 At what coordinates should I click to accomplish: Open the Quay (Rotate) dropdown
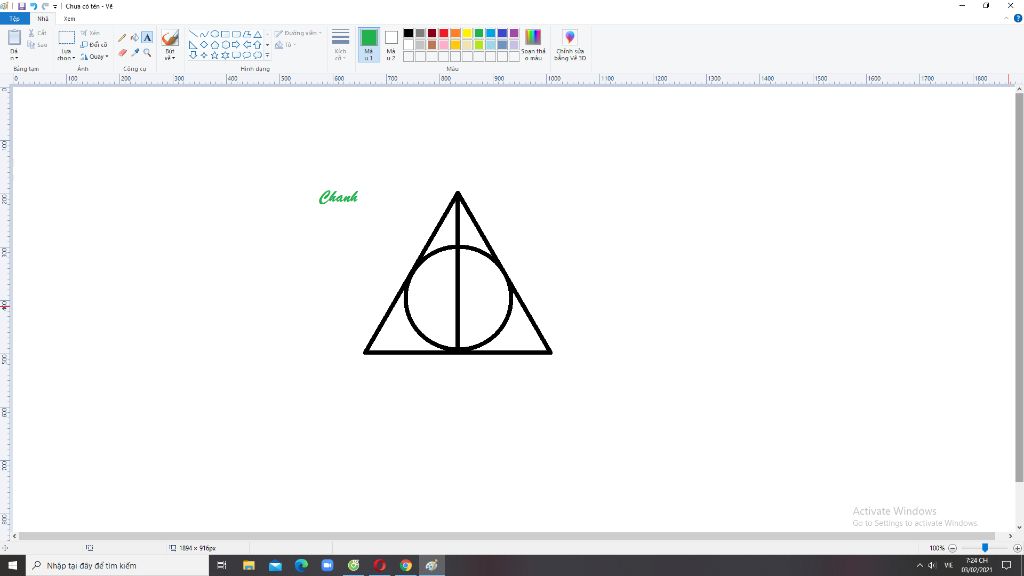[x=95, y=57]
